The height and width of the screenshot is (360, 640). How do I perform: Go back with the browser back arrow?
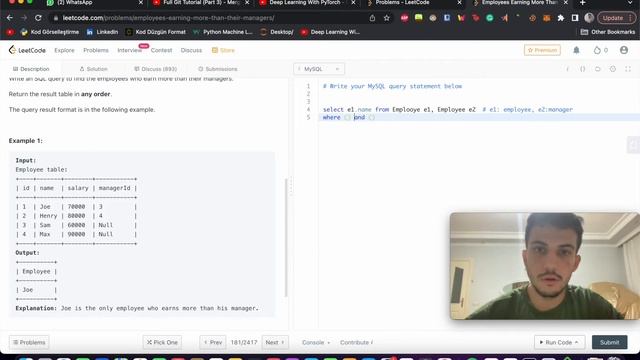(10, 18)
